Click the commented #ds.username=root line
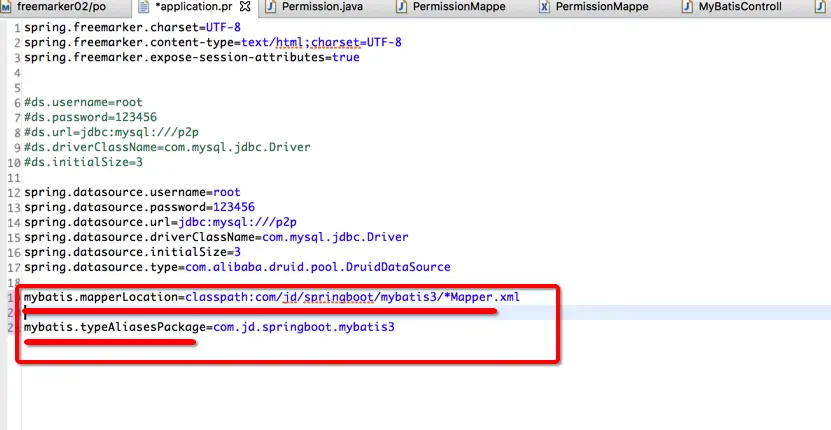The width and height of the screenshot is (831, 430). 83,102
